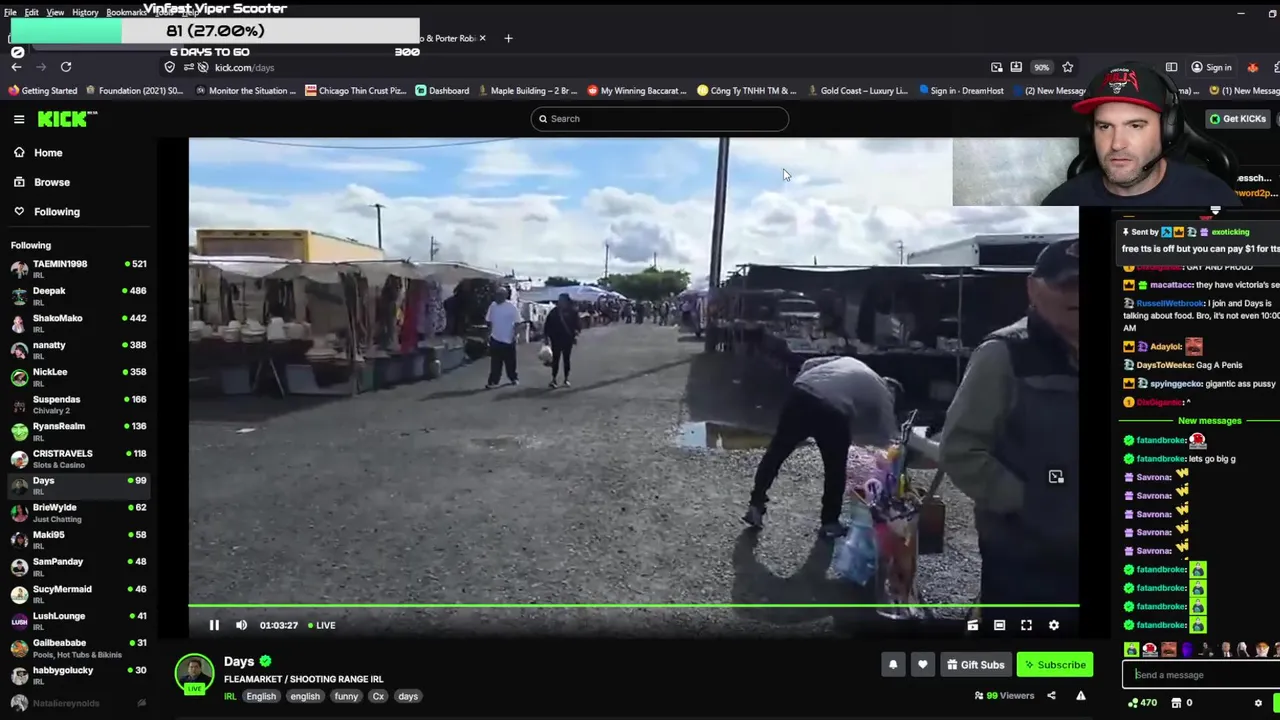Open chat settings gear icon

1258,703
